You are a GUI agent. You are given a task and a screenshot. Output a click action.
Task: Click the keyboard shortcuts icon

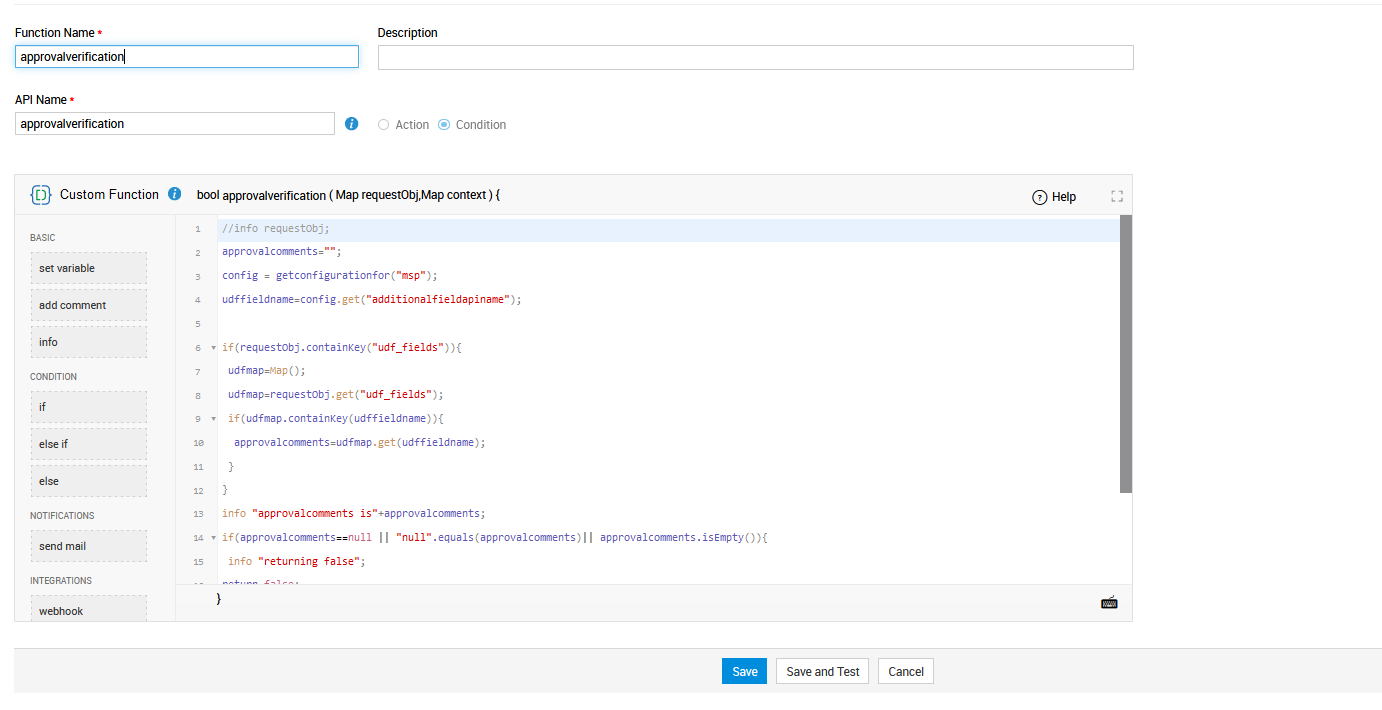click(x=1109, y=602)
